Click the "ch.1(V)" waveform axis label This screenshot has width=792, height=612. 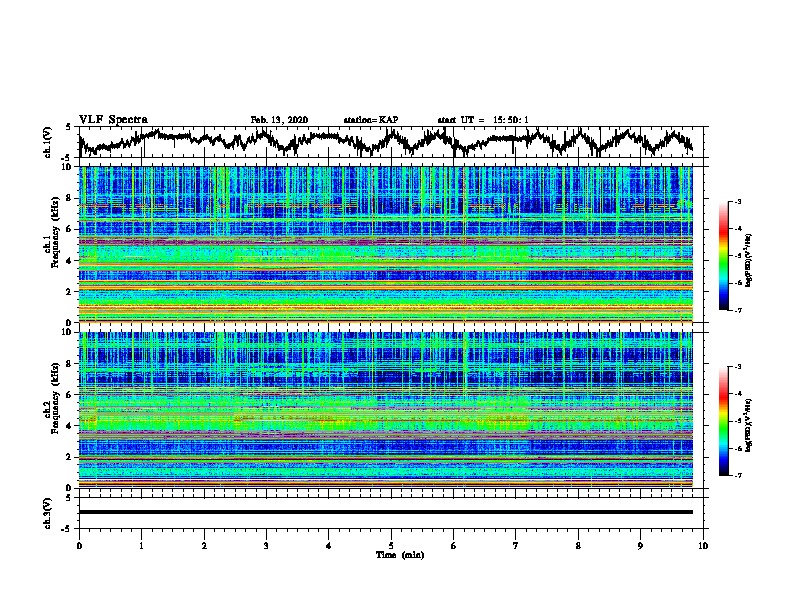tap(48, 142)
